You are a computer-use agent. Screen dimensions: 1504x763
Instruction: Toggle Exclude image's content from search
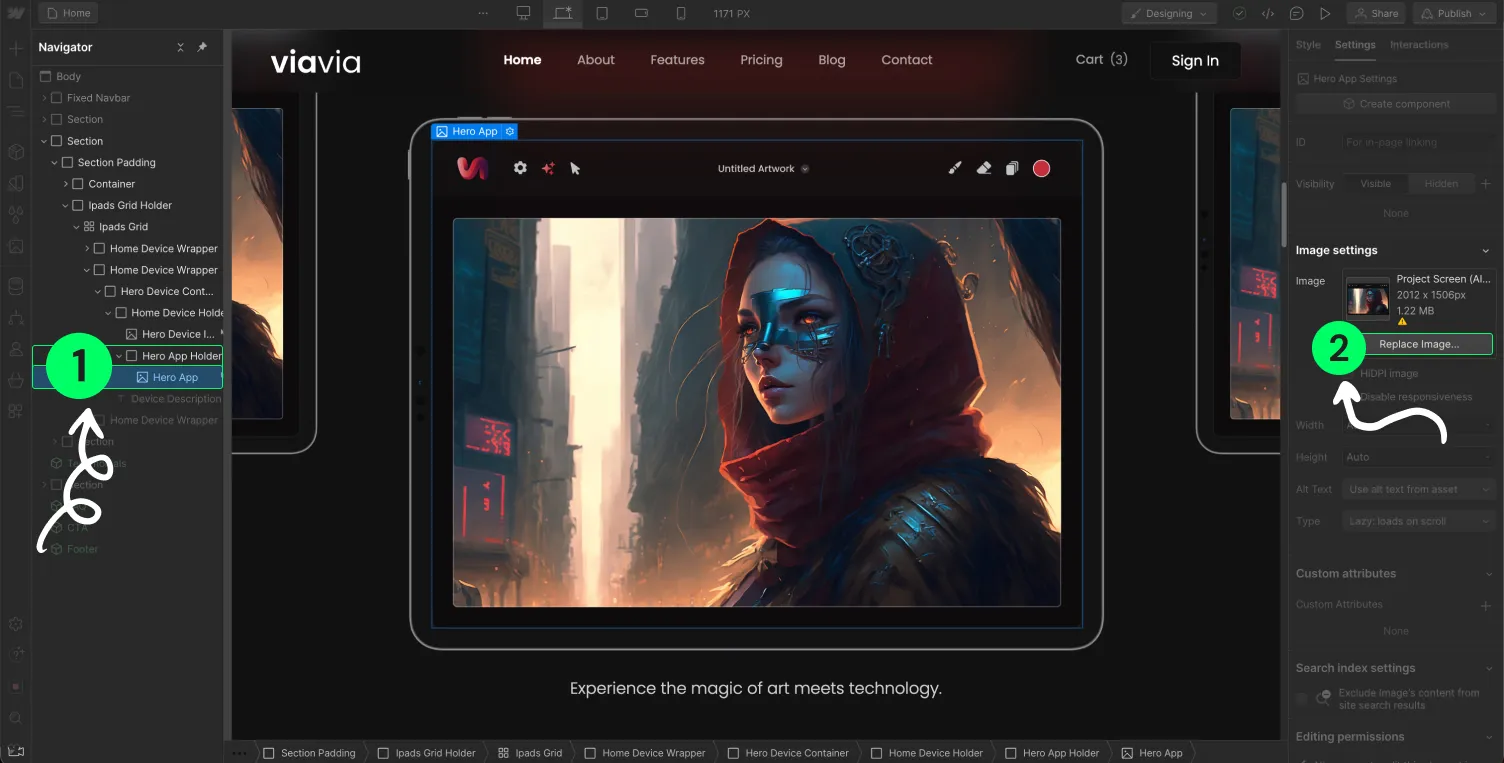[x=1302, y=698]
